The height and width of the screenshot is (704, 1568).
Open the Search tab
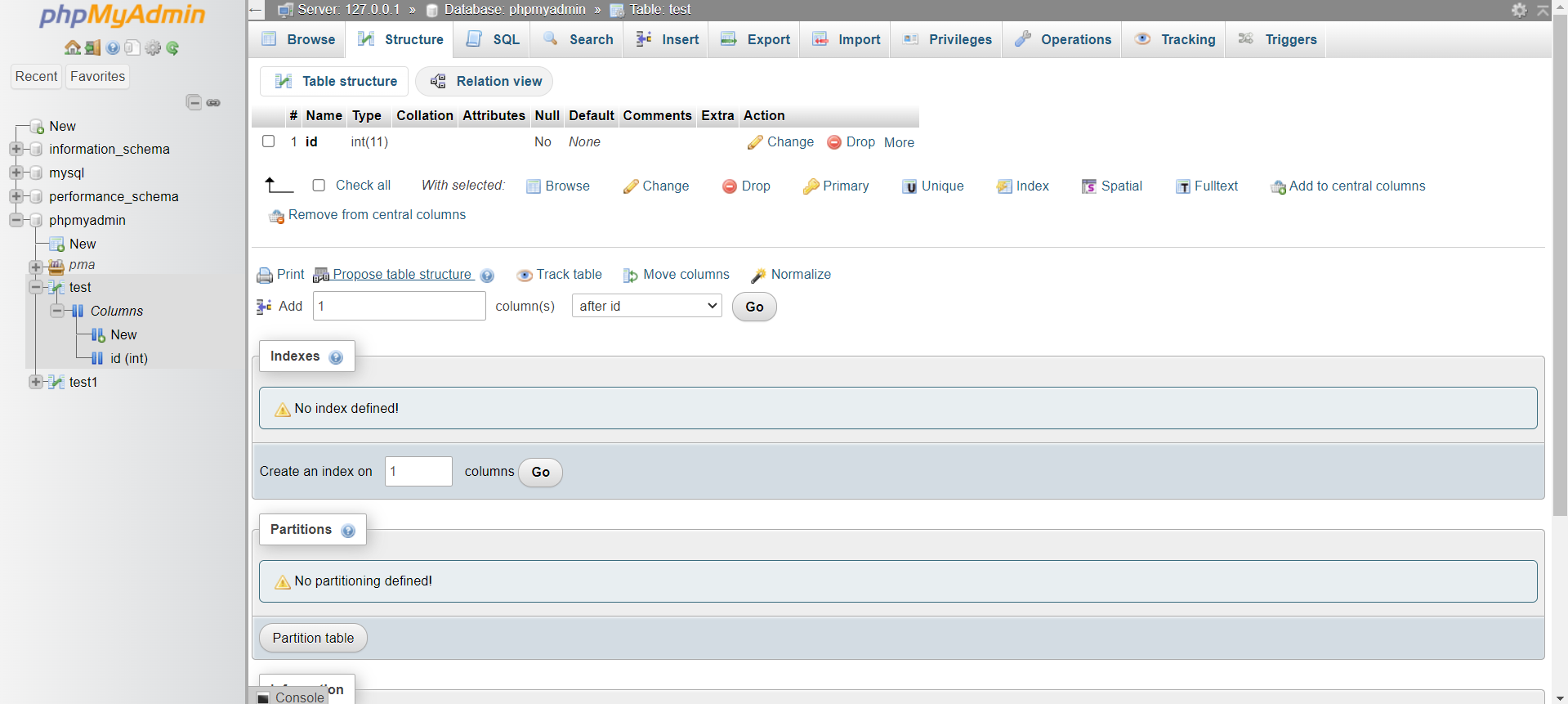[x=579, y=39]
